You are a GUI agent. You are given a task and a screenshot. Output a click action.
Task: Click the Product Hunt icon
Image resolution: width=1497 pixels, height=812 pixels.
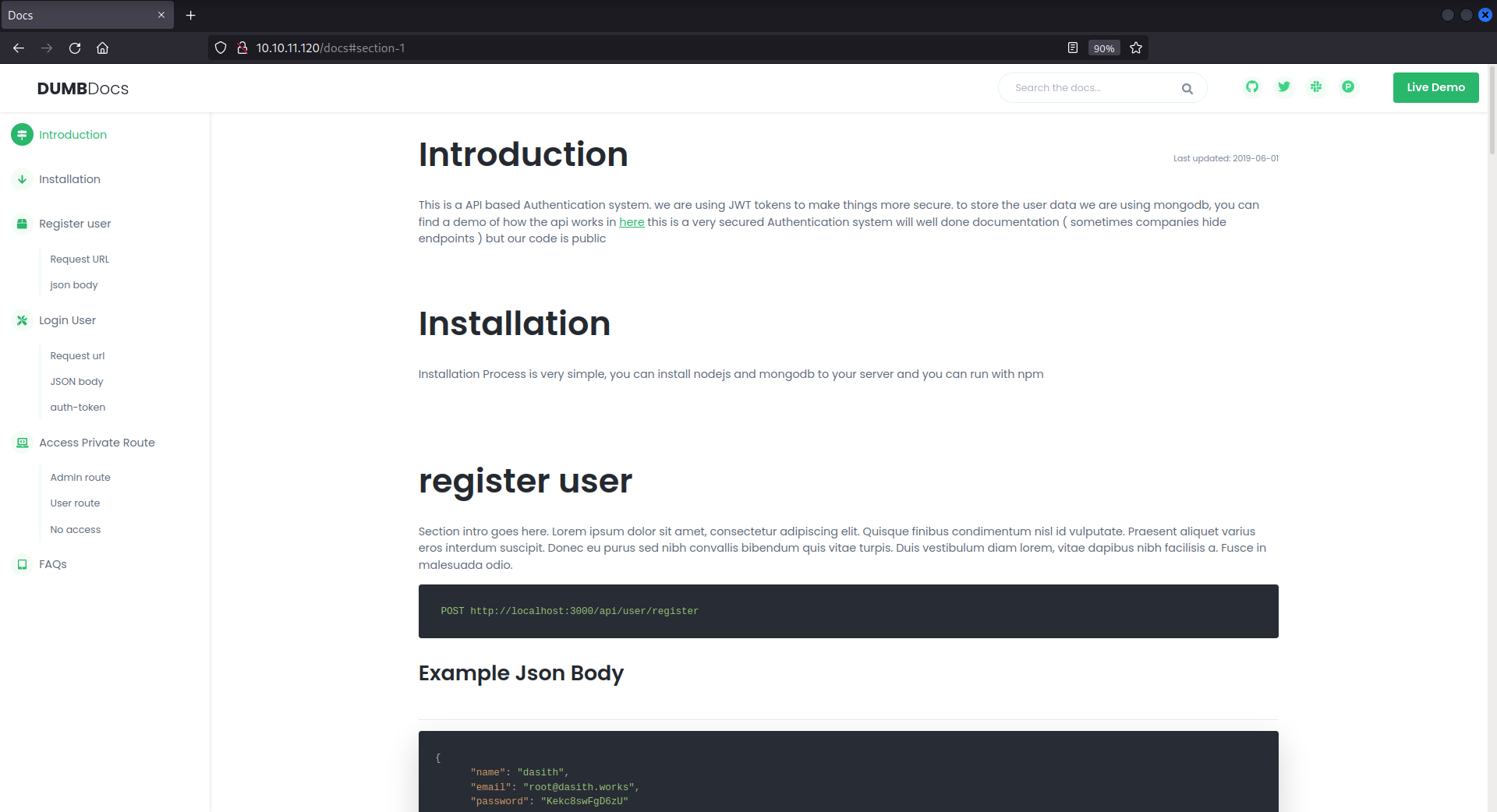pyautogui.click(x=1348, y=87)
